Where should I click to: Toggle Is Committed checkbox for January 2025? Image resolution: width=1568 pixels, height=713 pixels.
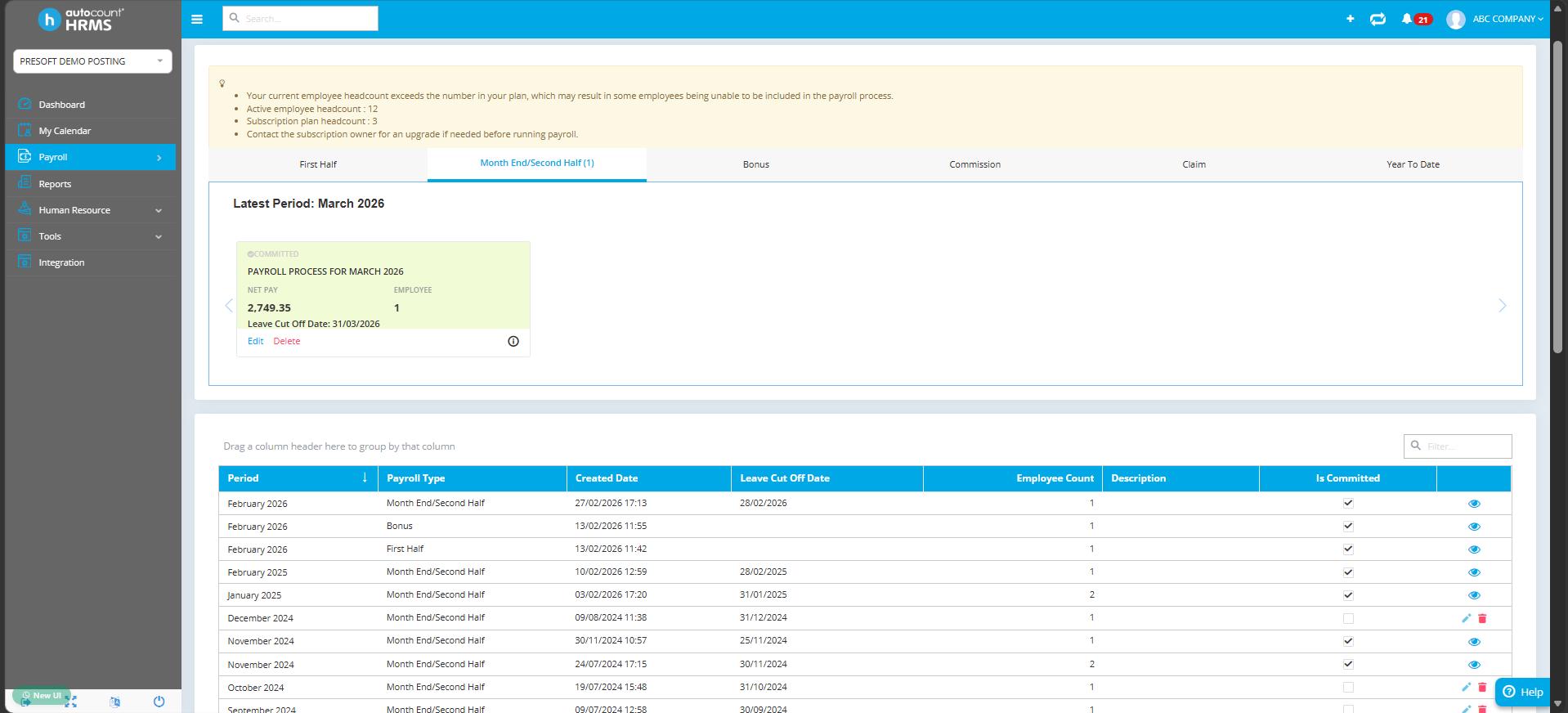(1348, 595)
